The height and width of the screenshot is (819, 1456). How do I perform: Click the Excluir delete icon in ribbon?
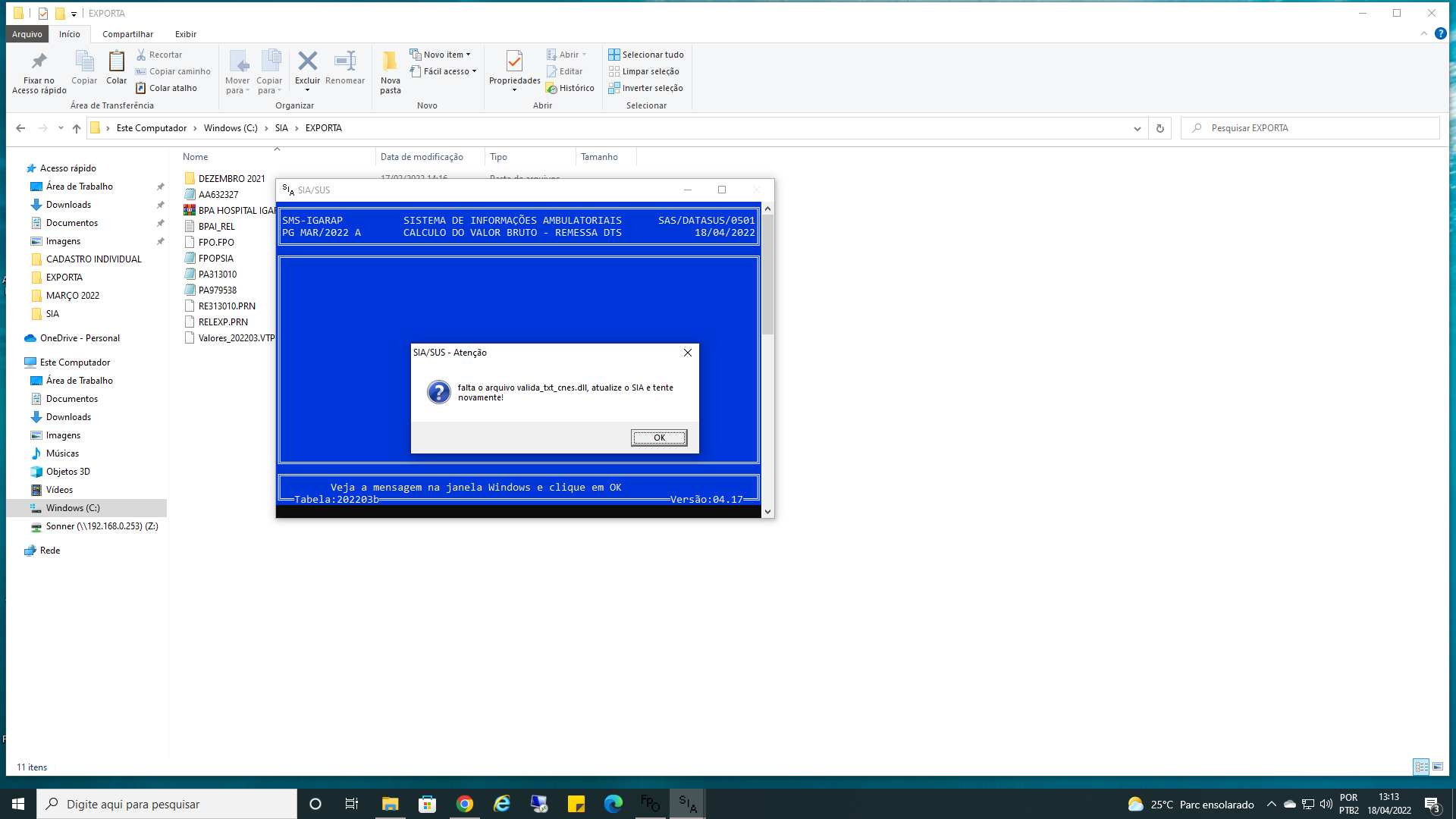pos(307,62)
